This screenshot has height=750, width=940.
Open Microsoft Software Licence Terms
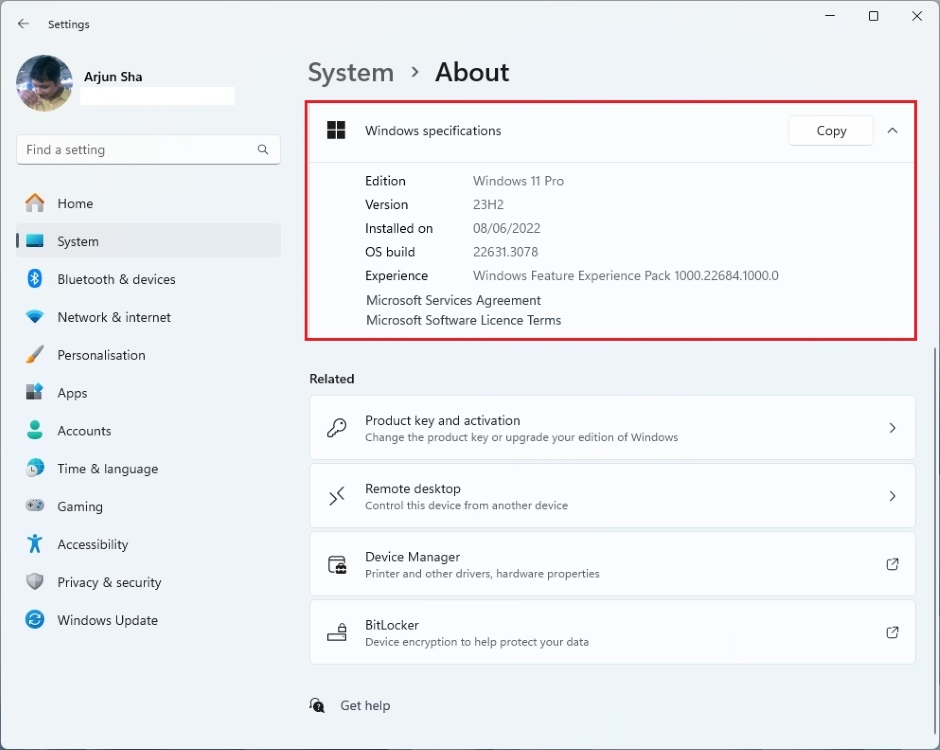click(463, 320)
